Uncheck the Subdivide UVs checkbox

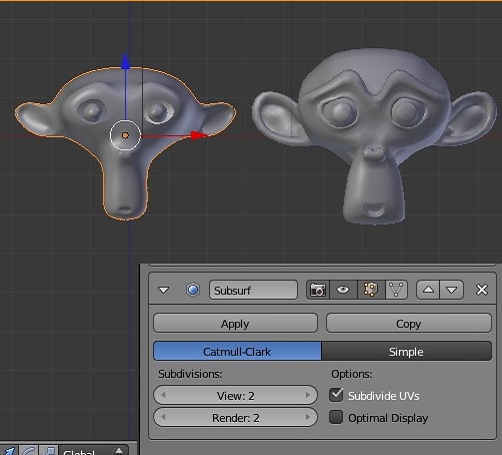click(x=336, y=395)
